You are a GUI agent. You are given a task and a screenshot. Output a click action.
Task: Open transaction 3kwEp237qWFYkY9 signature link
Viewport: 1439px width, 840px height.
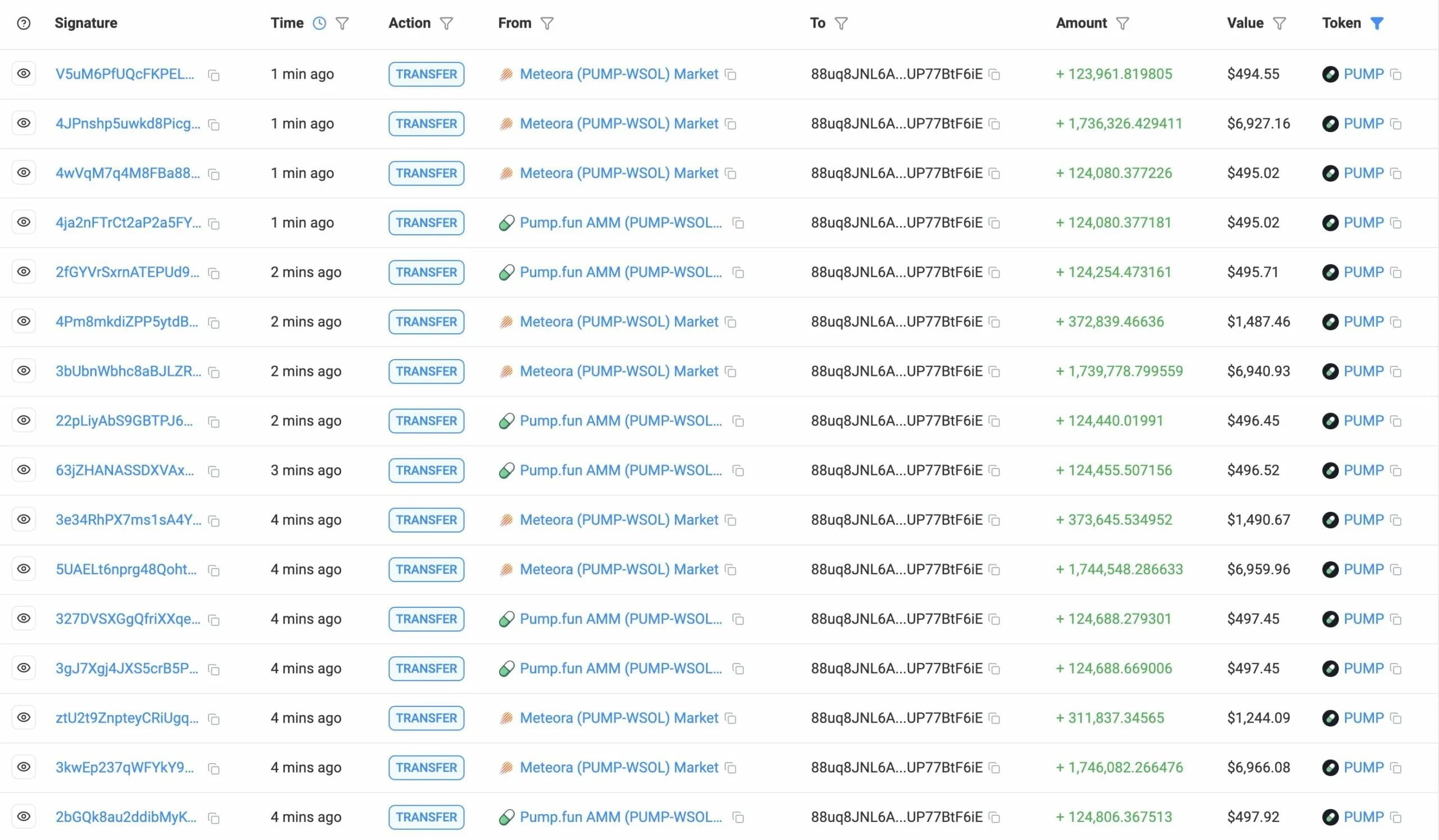point(124,767)
